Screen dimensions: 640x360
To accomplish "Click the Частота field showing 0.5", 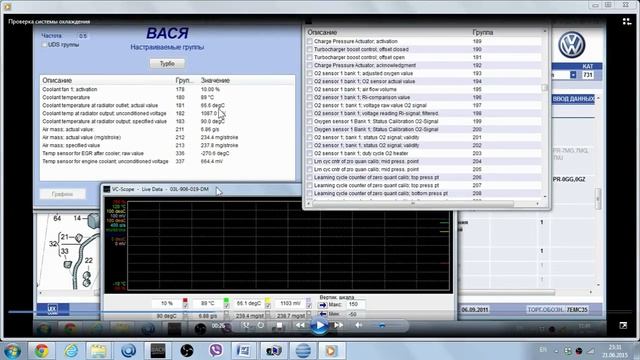I will (x=83, y=36).
